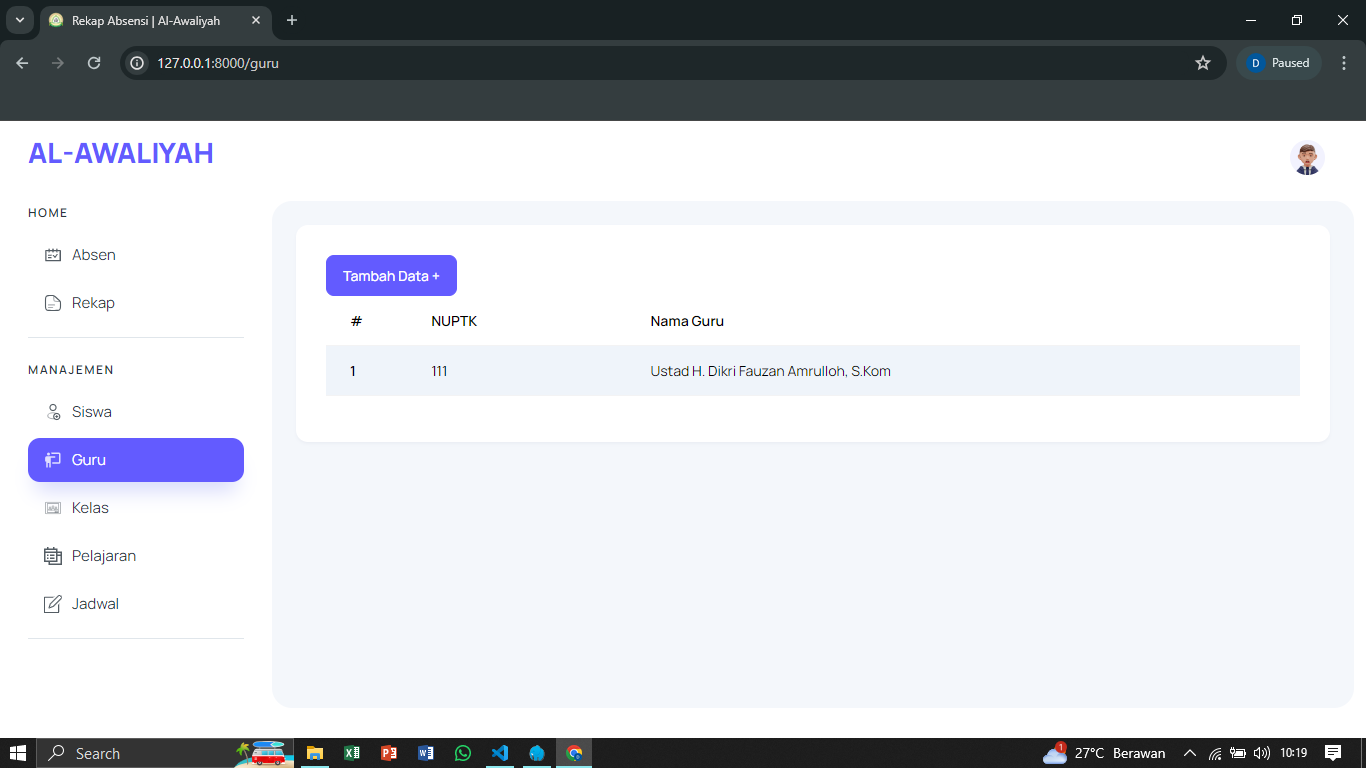This screenshot has width=1366, height=768.
Task: Click the Rekap document icon
Action: tap(53, 303)
